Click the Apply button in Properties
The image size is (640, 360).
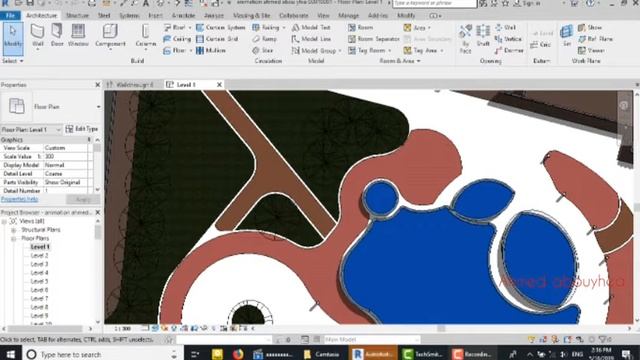point(83,200)
